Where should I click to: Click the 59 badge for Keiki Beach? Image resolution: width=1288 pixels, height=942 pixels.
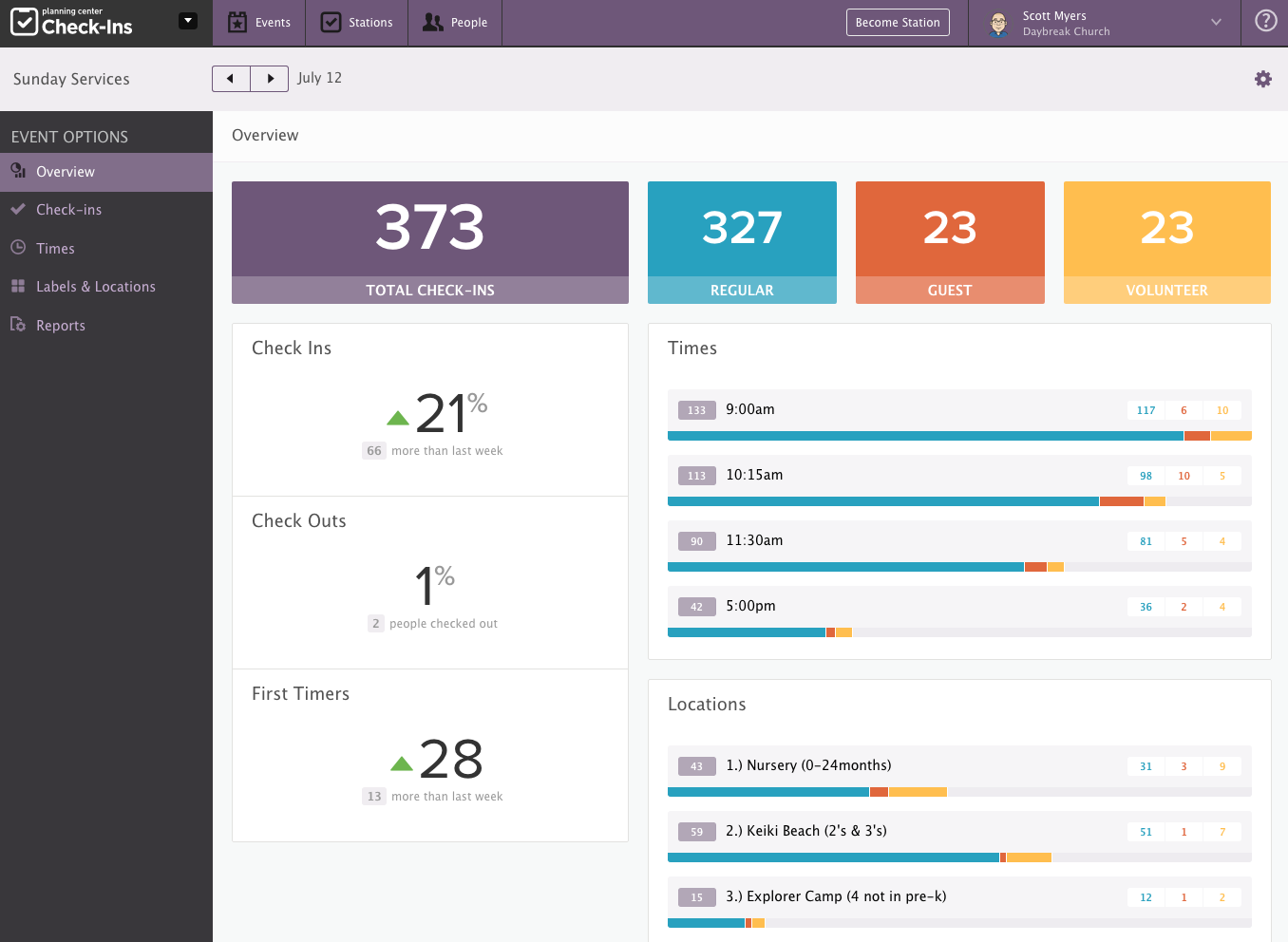click(x=697, y=832)
